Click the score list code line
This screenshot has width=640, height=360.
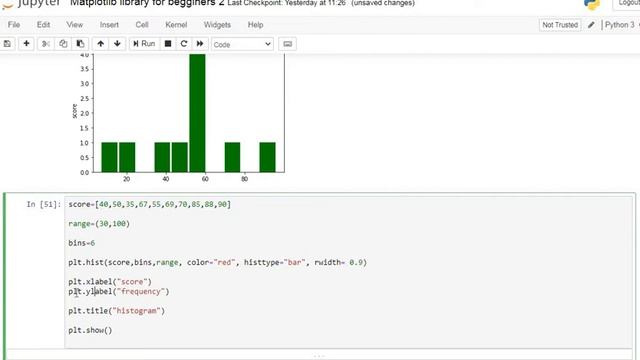tap(149, 204)
